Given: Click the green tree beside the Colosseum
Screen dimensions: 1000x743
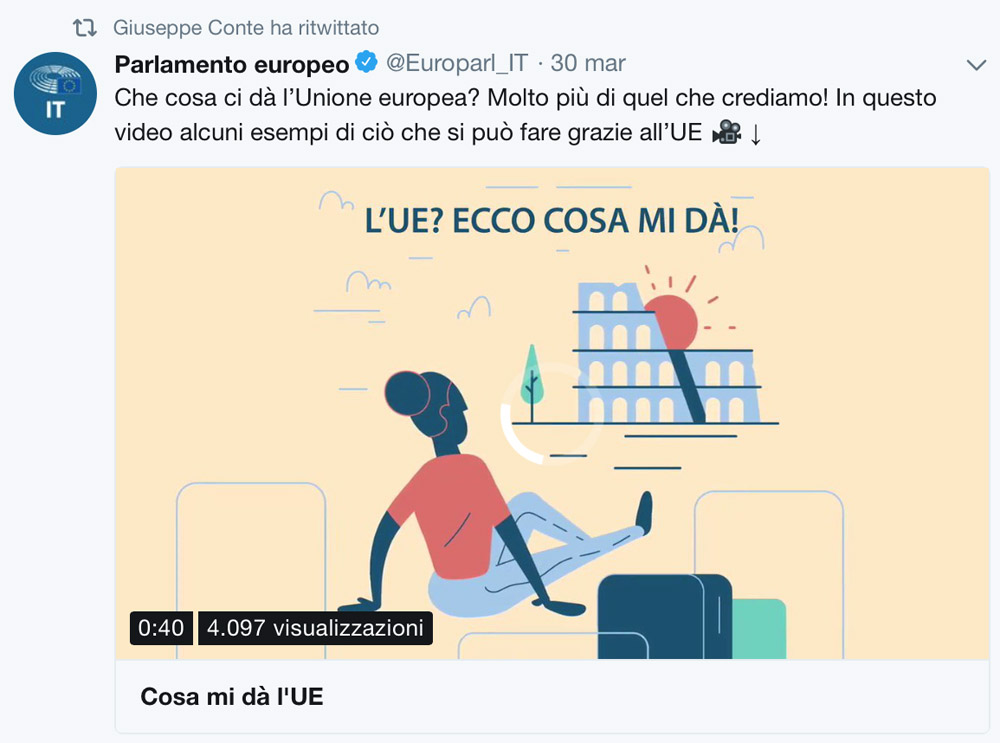Looking at the screenshot, I should pos(532,383).
